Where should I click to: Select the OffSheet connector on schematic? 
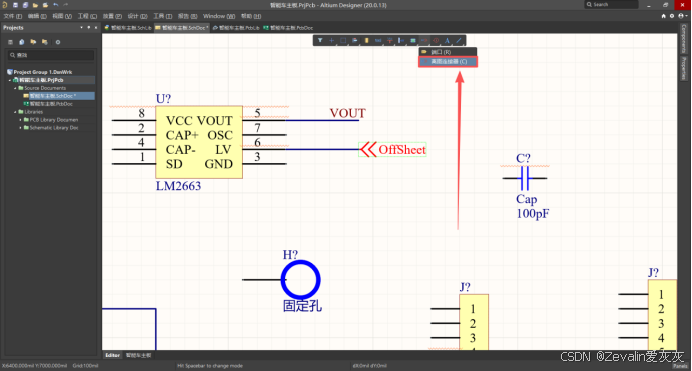coord(392,150)
